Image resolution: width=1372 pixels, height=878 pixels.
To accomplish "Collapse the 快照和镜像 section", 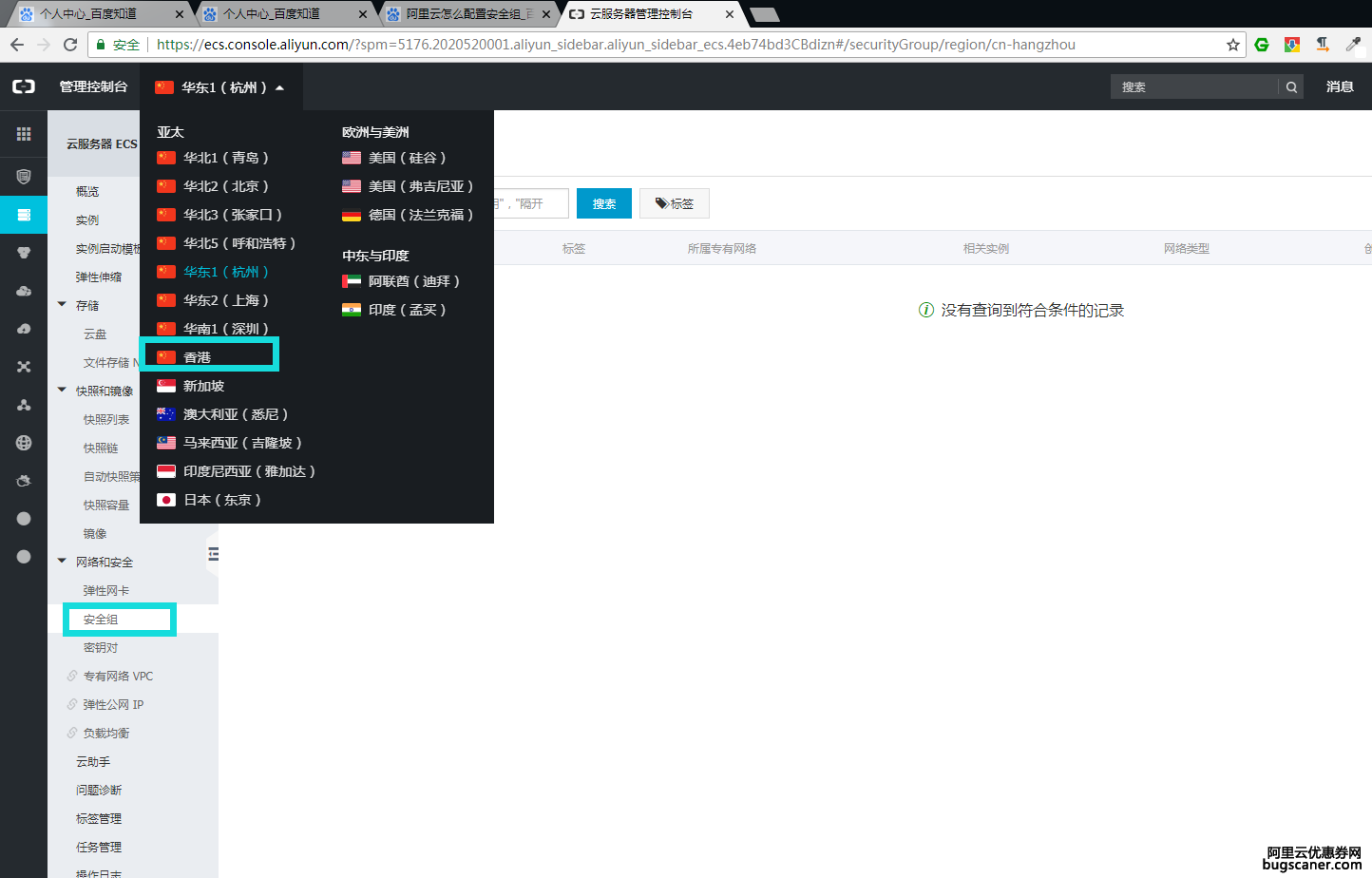I will pos(62,391).
